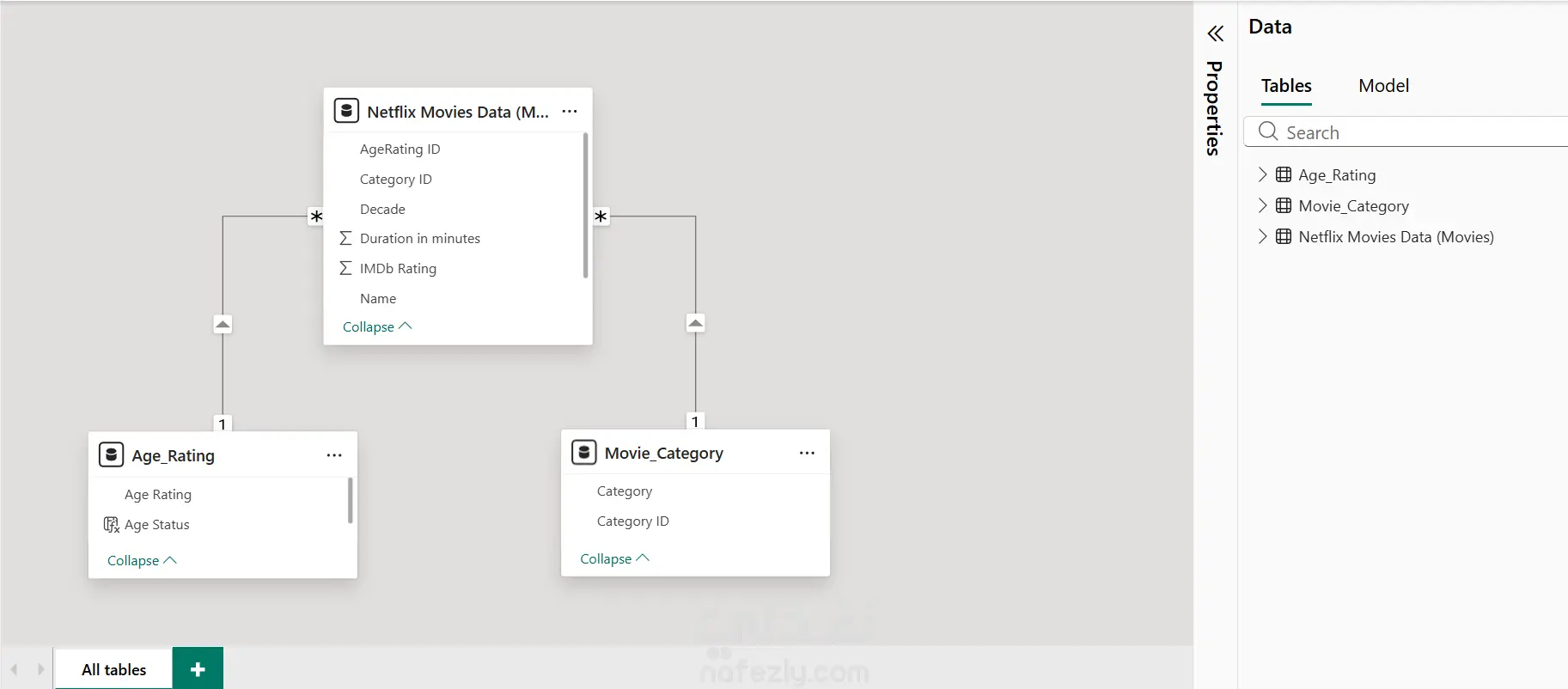Click the Netflix Movies Data (M... card title
Viewport: 1568px width, 689px height.
[x=458, y=112]
